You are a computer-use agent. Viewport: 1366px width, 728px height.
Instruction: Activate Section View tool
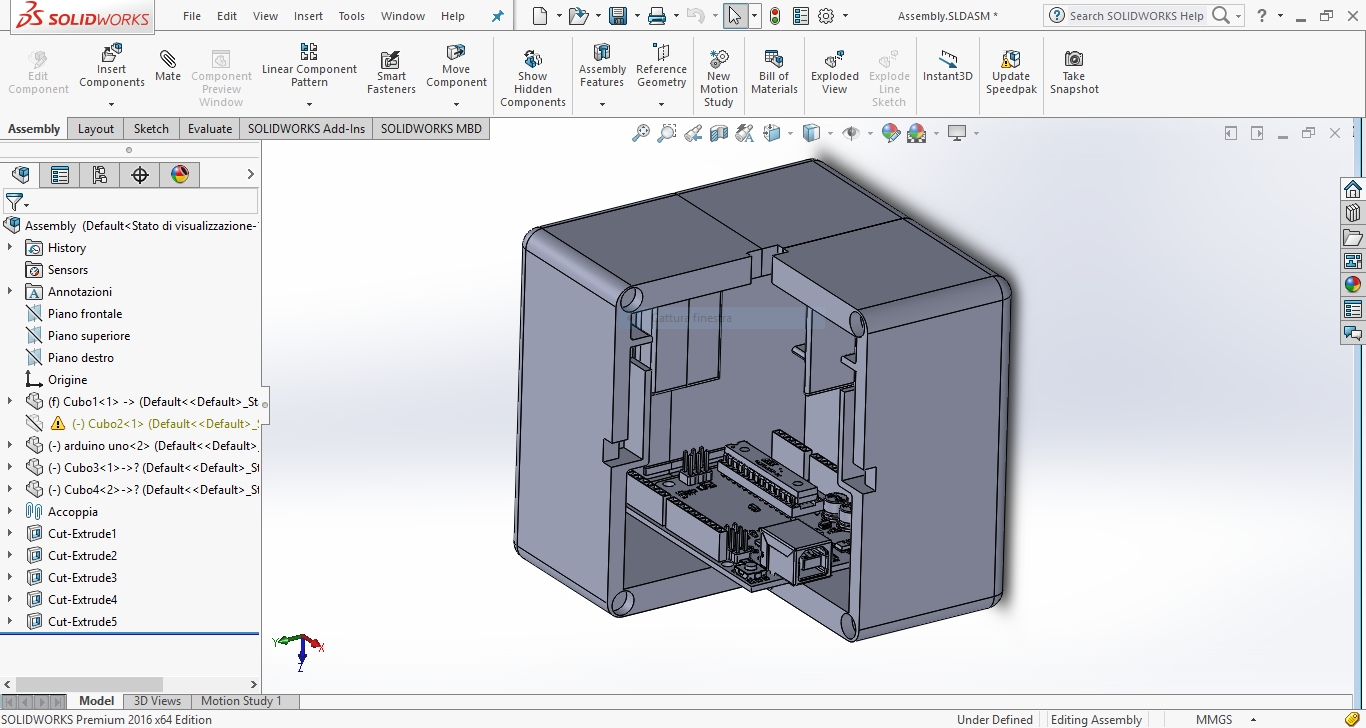pos(719,133)
